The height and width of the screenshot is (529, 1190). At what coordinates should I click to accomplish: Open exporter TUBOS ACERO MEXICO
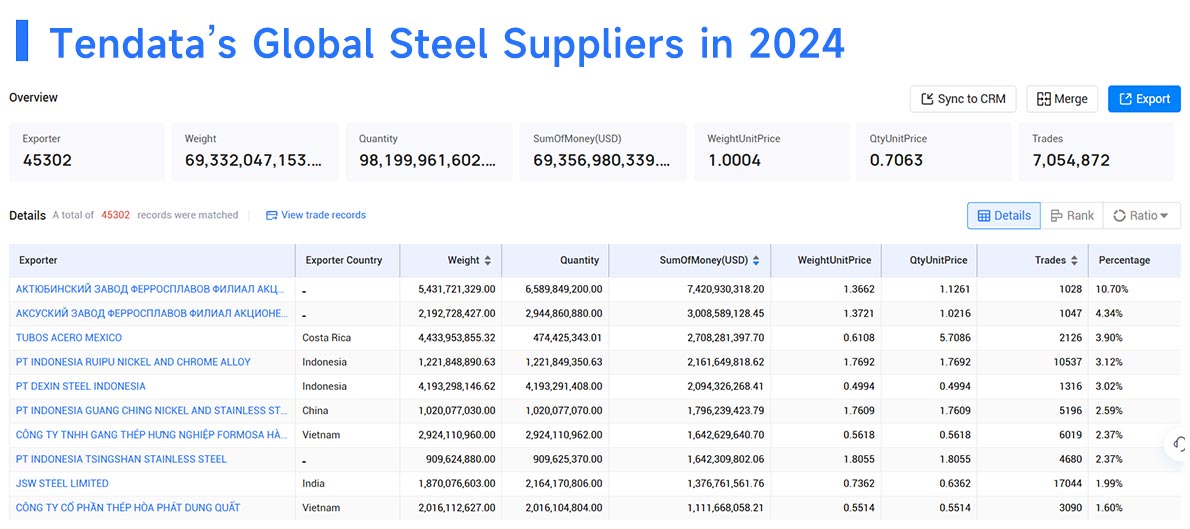click(69, 338)
